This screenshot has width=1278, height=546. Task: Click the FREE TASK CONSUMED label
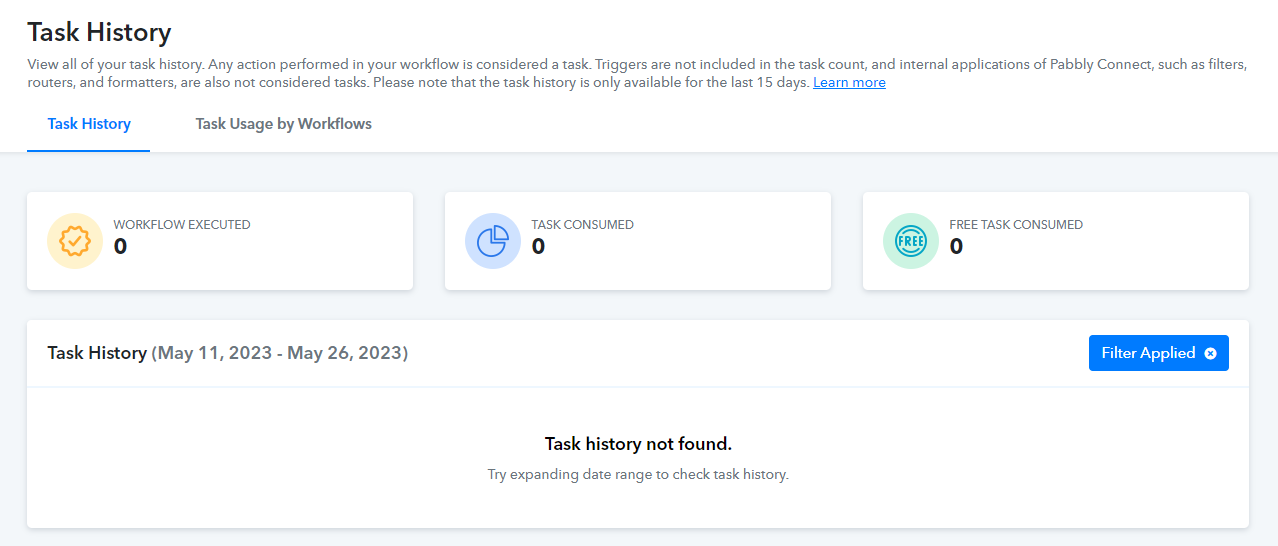pyautogui.click(x=1016, y=225)
